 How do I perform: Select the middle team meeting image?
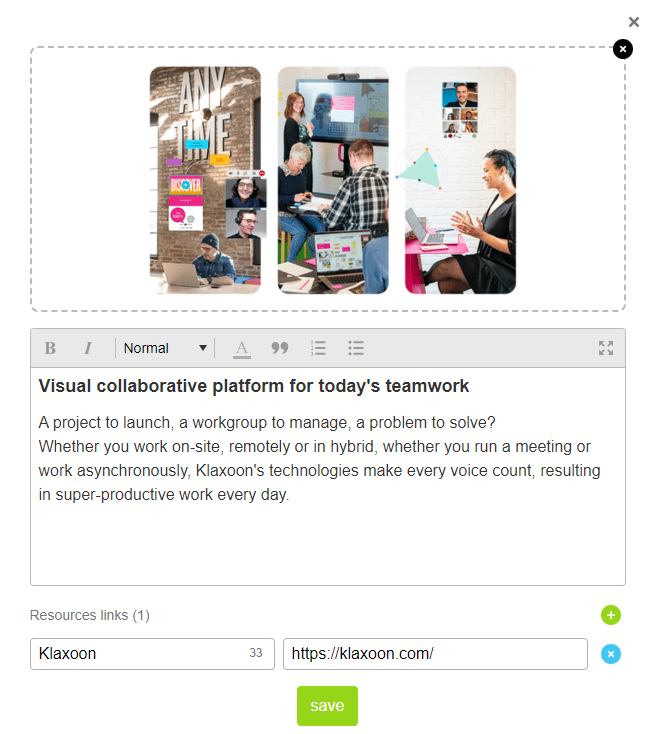(x=333, y=180)
